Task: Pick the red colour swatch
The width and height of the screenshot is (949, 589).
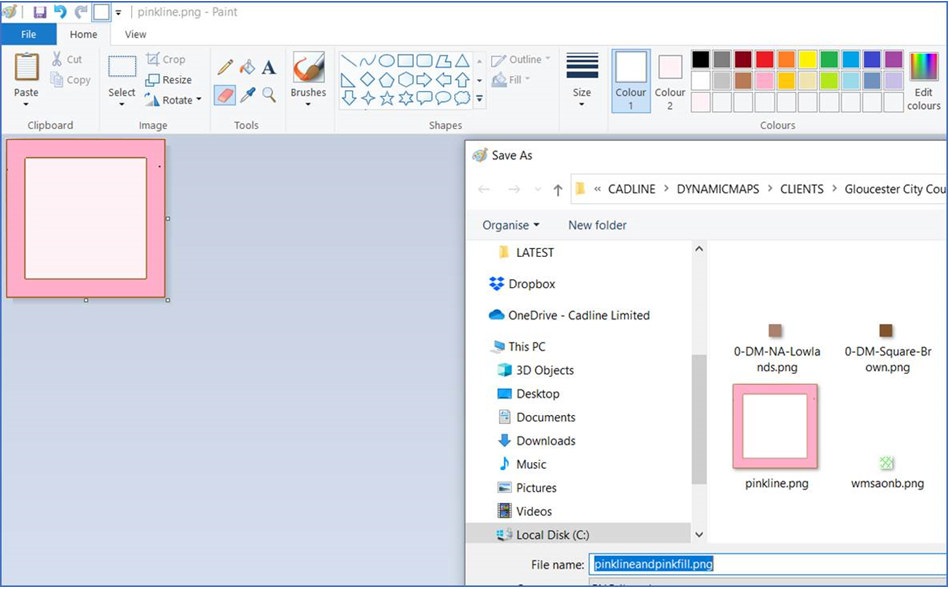Action: 764,59
